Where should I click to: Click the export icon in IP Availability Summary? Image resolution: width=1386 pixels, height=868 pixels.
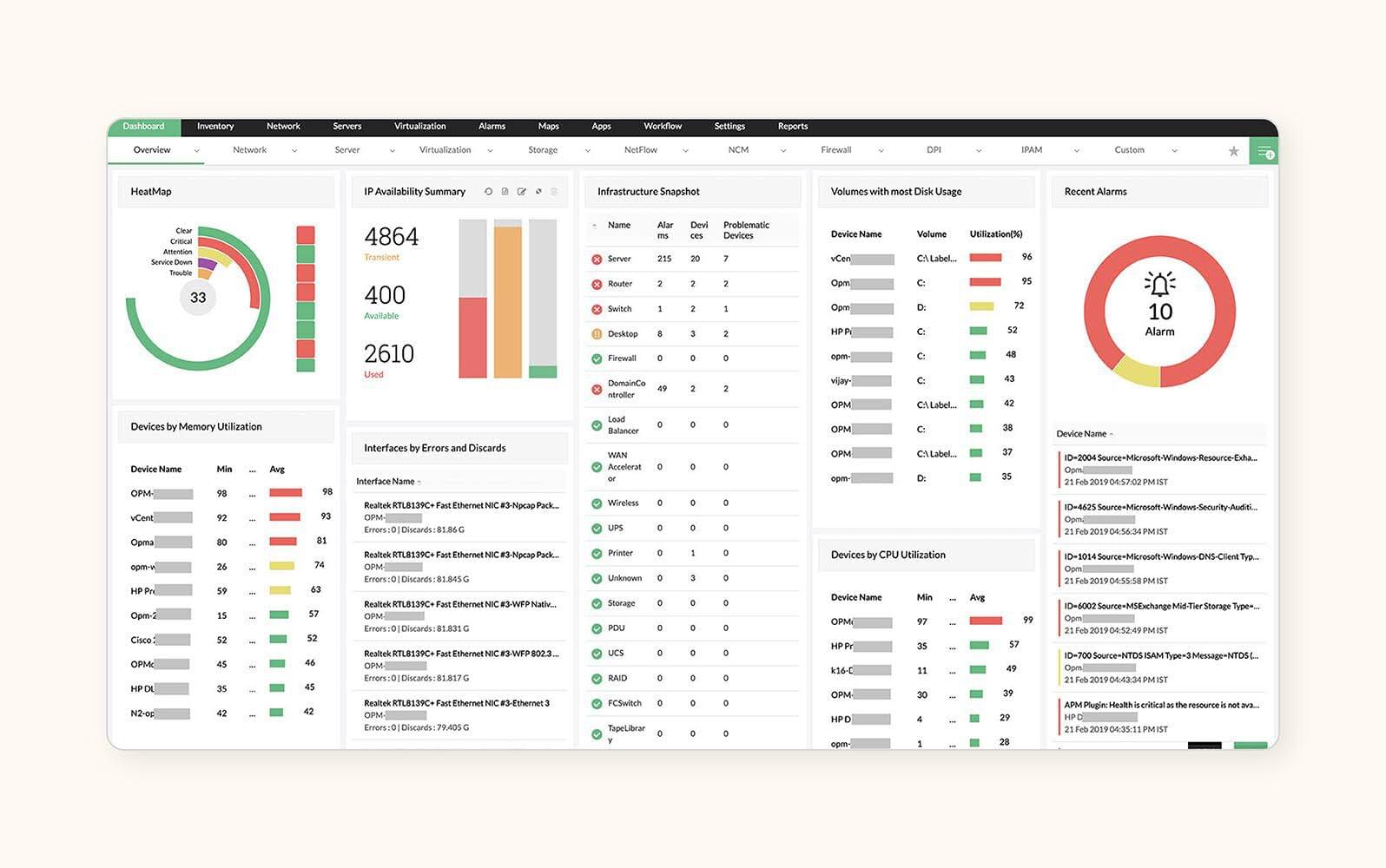click(x=505, y=192)
